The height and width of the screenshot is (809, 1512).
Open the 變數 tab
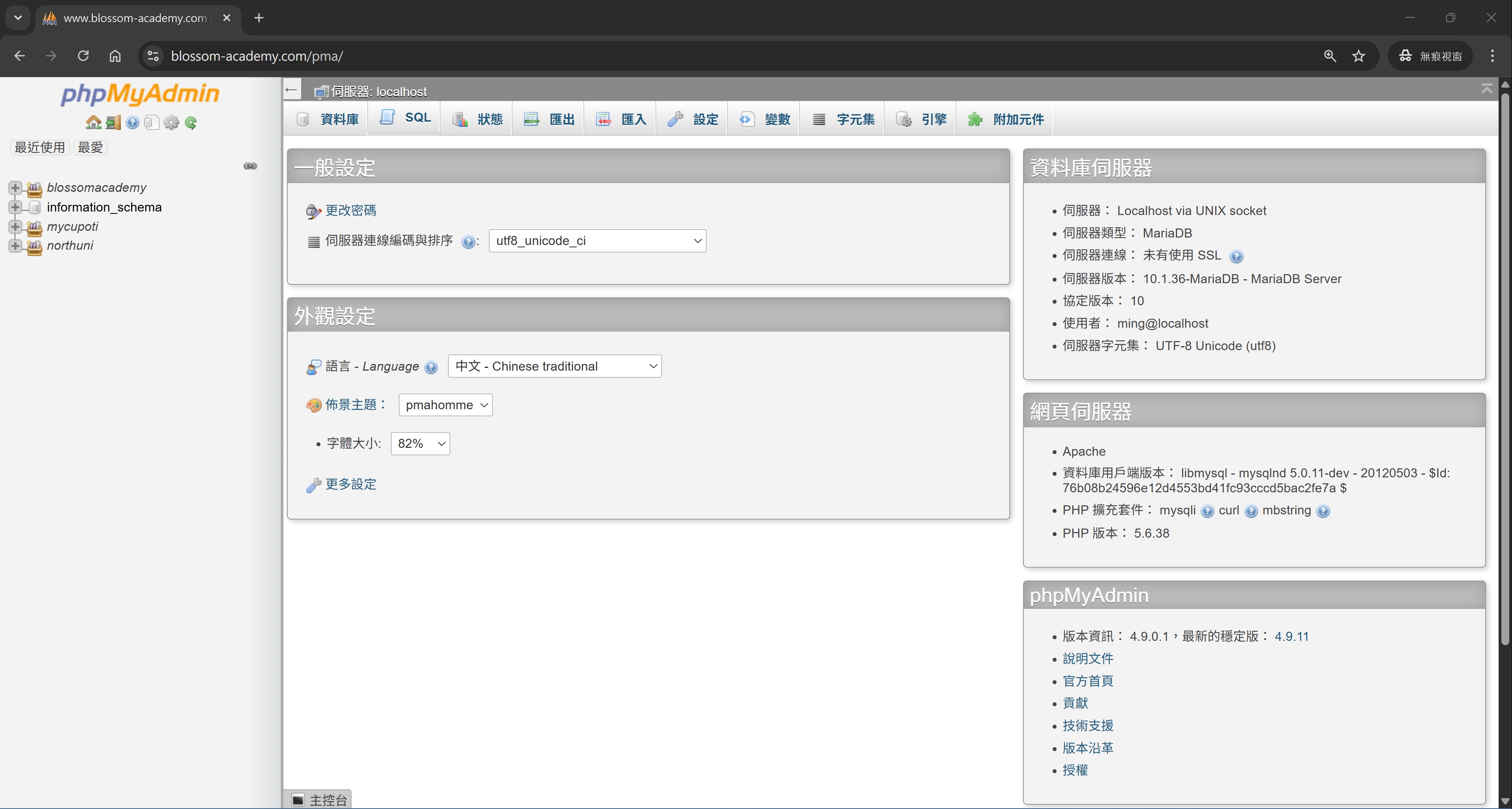[764, 119]
